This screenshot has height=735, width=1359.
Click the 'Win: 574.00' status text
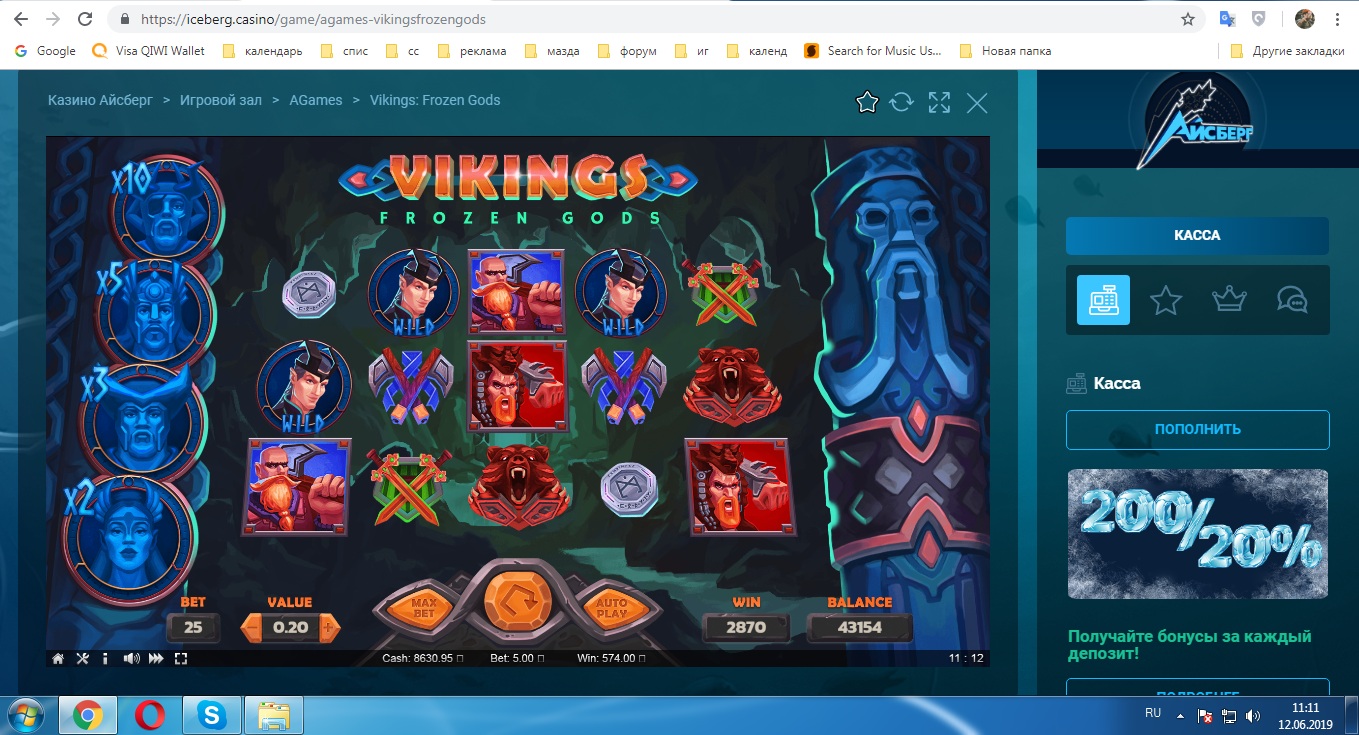pos(610,659)
